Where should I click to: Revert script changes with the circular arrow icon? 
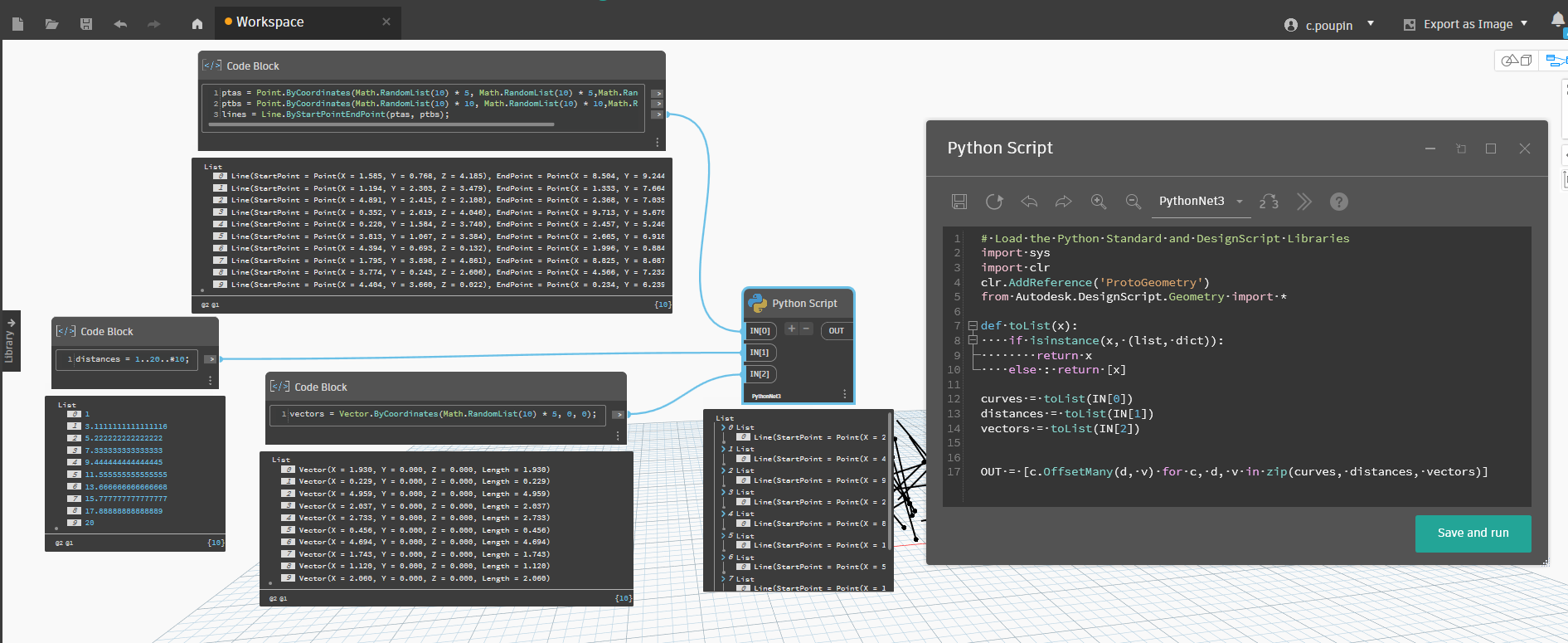[994, 202]
